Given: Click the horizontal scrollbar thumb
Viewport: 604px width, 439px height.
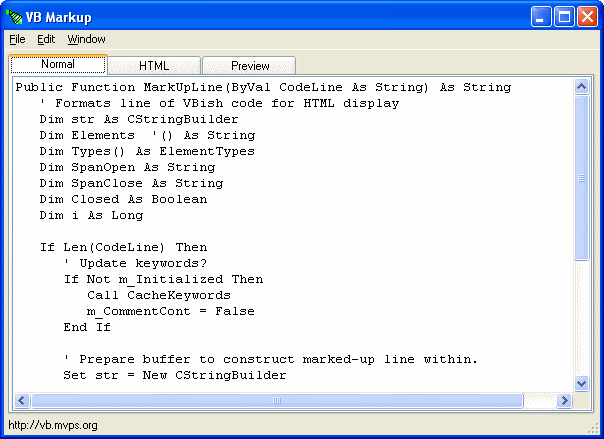Looking at the screenshot, I should click(x=277, y=400).
